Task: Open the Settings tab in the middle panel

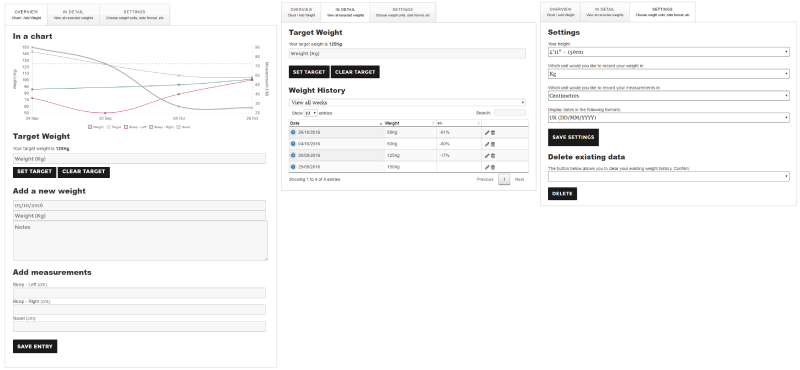Action: [x=403, y=12]
